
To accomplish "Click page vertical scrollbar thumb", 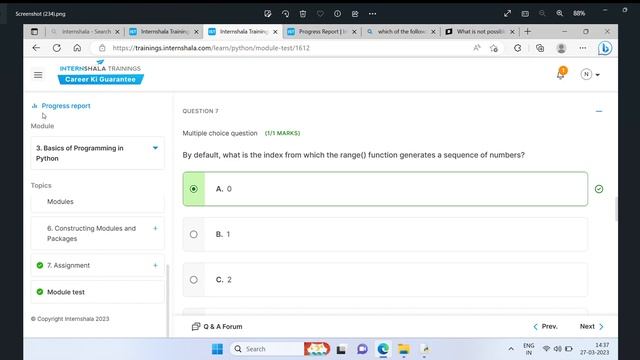I will click(616, 209).
